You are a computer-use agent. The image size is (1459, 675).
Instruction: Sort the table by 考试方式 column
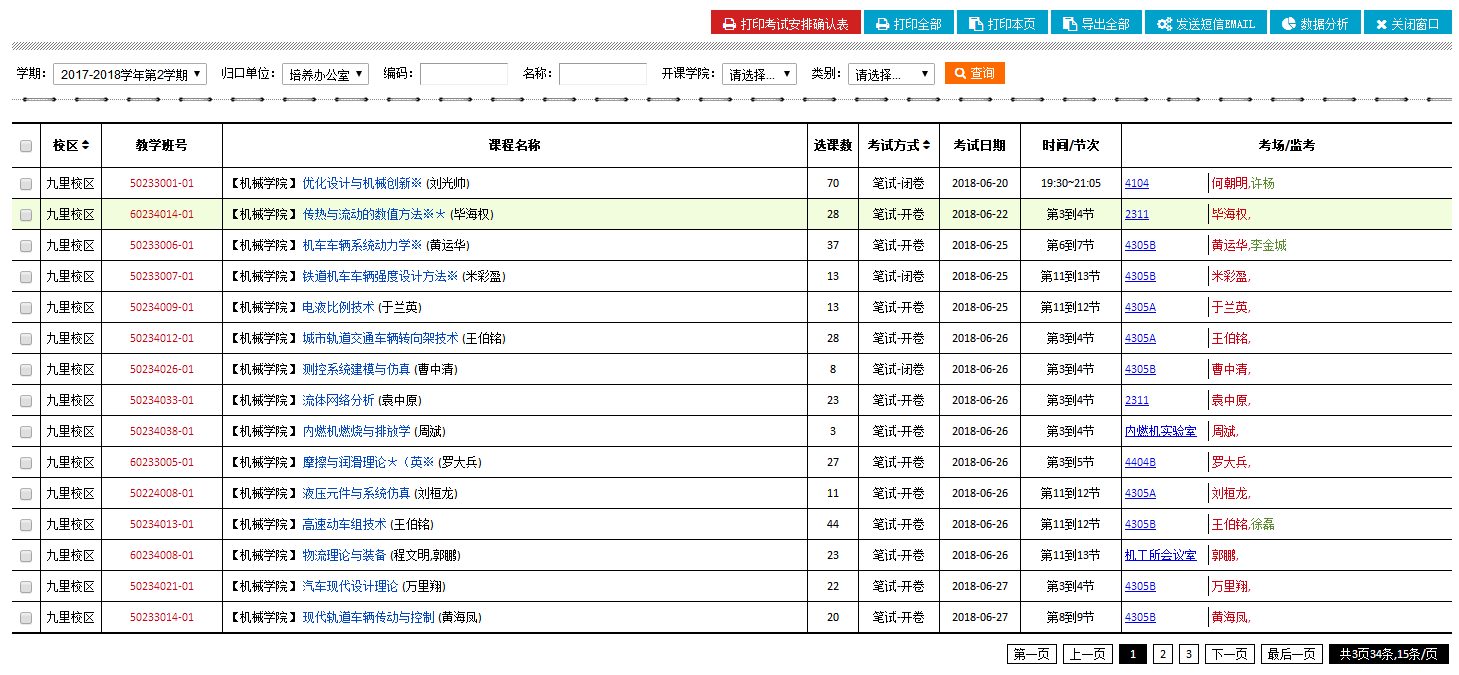898,145
